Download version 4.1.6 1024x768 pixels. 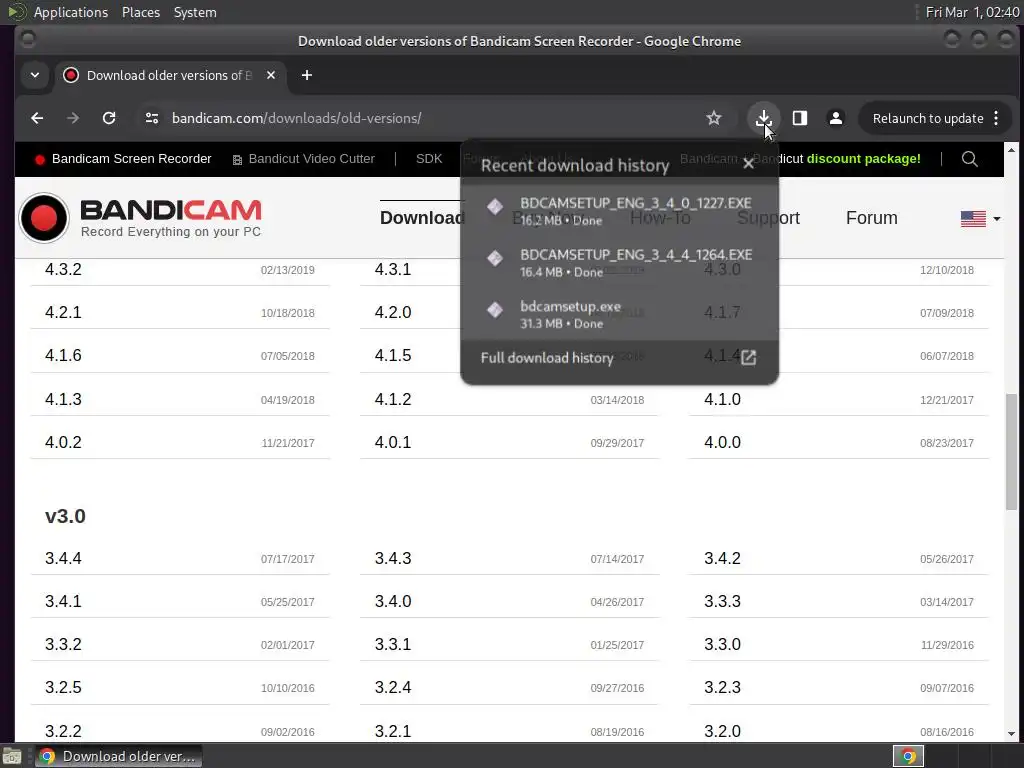point(63,355)
